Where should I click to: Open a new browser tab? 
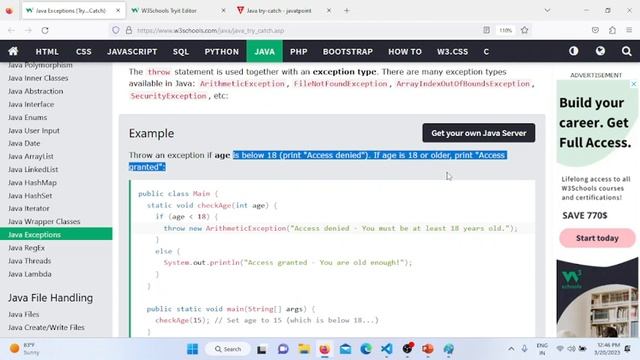tap(347, 11)
